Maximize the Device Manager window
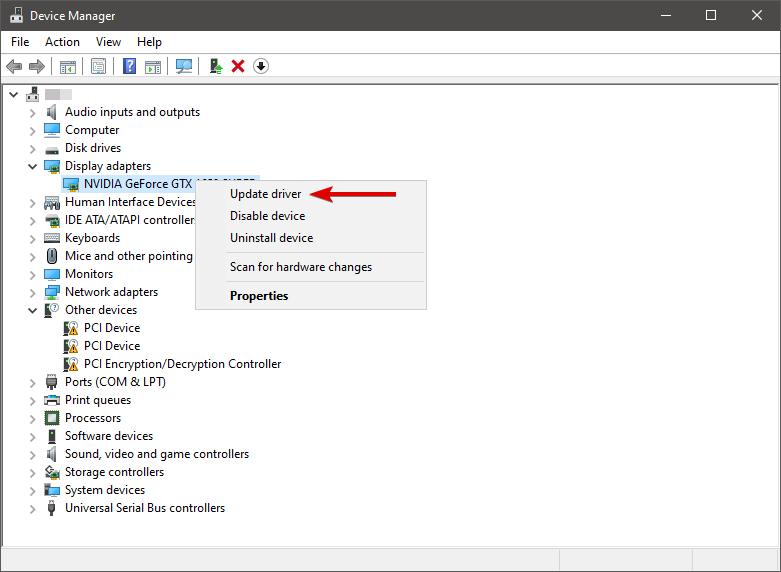Image resolution: width=781 pixels, height=572 pixels. [711, 15]
